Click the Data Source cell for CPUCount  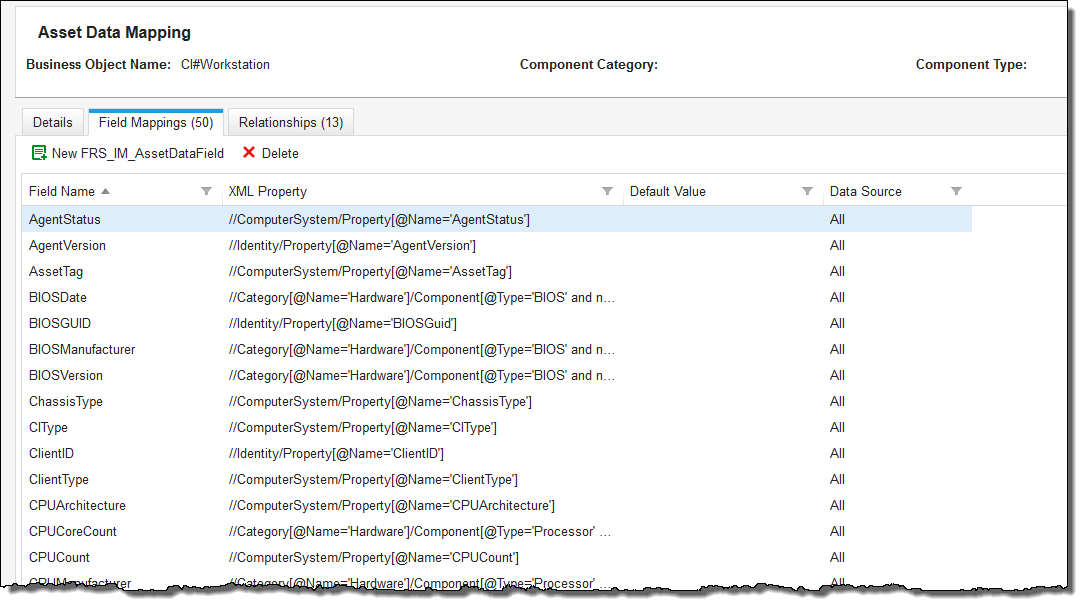[837, 557]
